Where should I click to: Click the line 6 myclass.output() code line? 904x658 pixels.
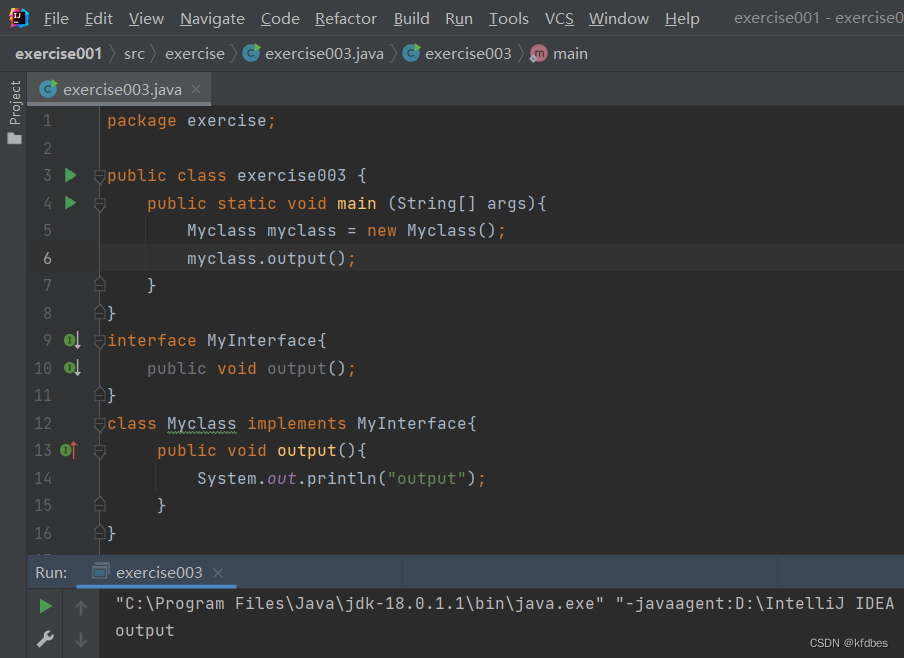[x=271, y=259]
